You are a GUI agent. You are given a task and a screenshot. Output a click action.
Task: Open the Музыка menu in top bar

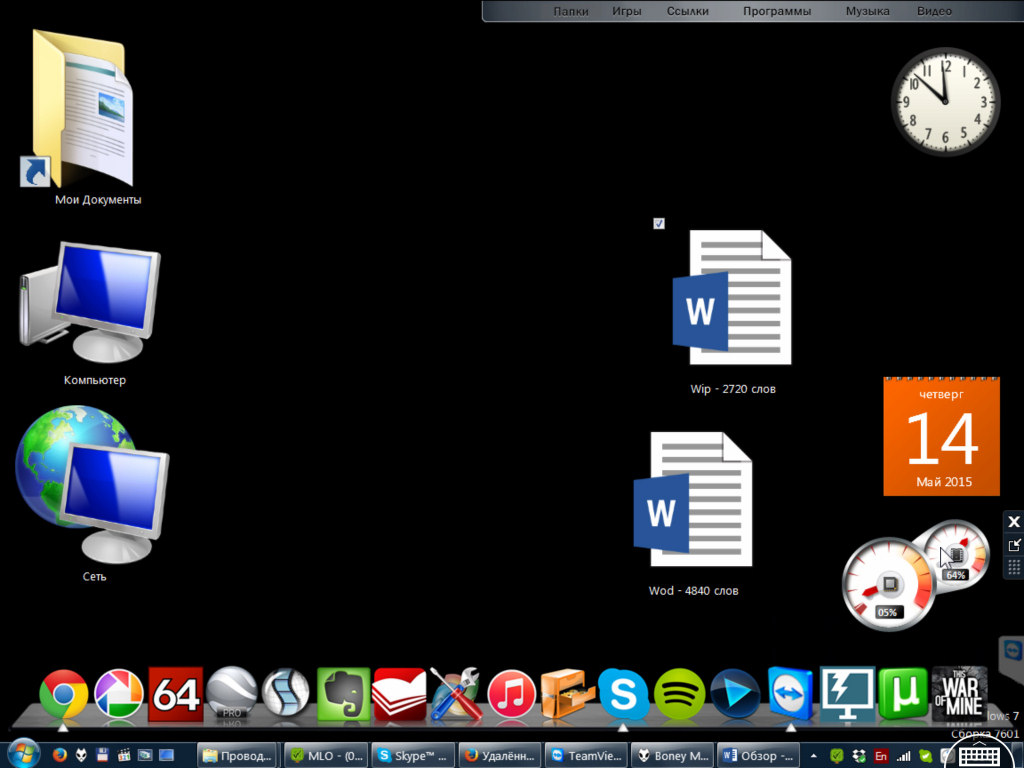(867, 11)
